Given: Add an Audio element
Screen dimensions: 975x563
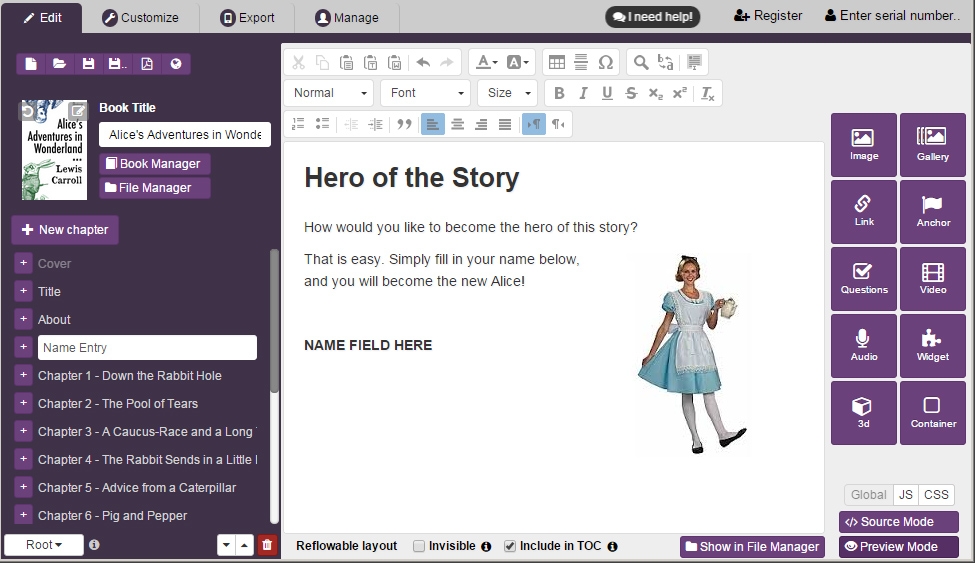Looking at the screenshot, I should pos(863,346).
